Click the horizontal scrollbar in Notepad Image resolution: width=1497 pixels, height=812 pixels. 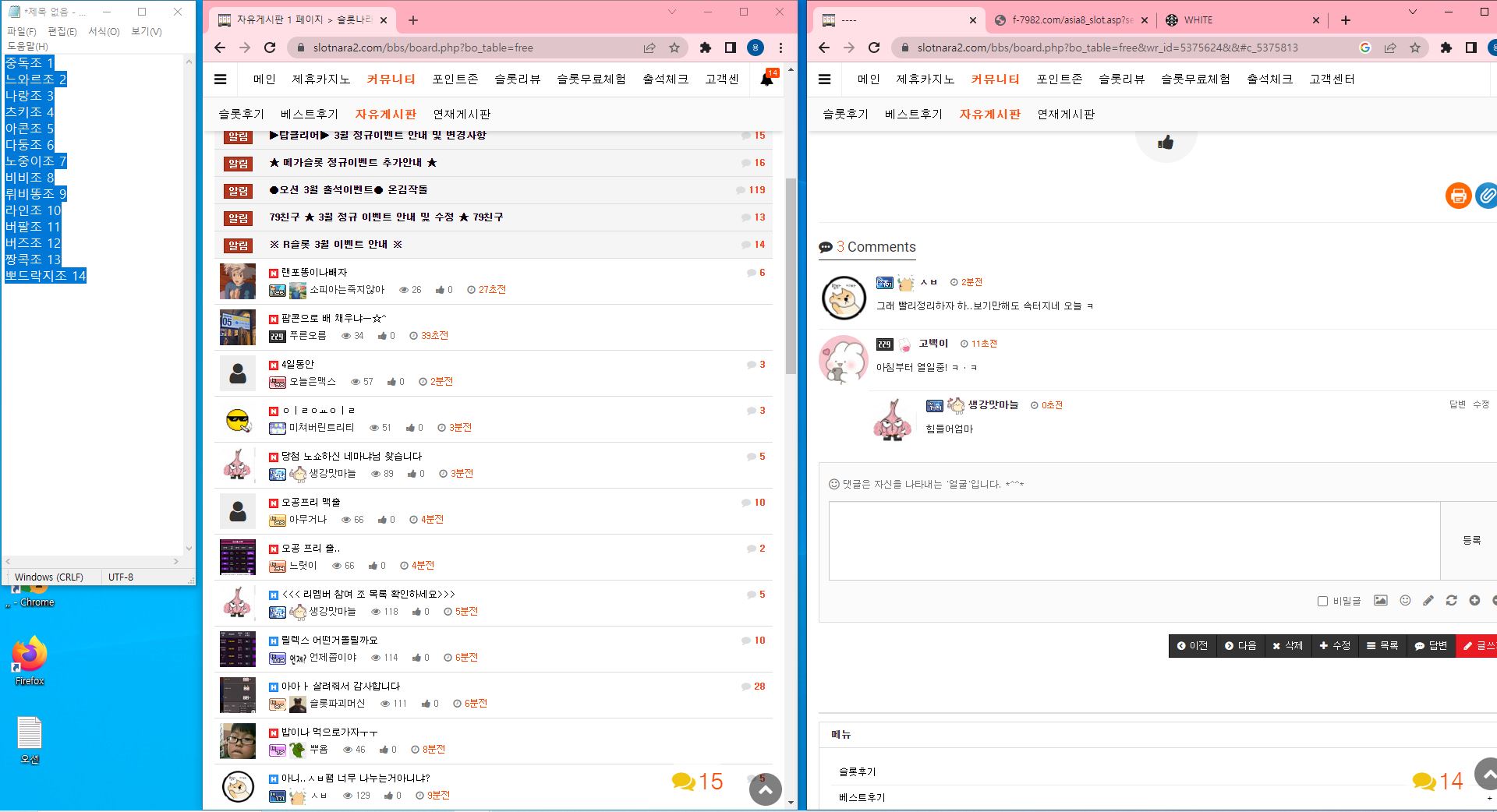coord(92,561)
